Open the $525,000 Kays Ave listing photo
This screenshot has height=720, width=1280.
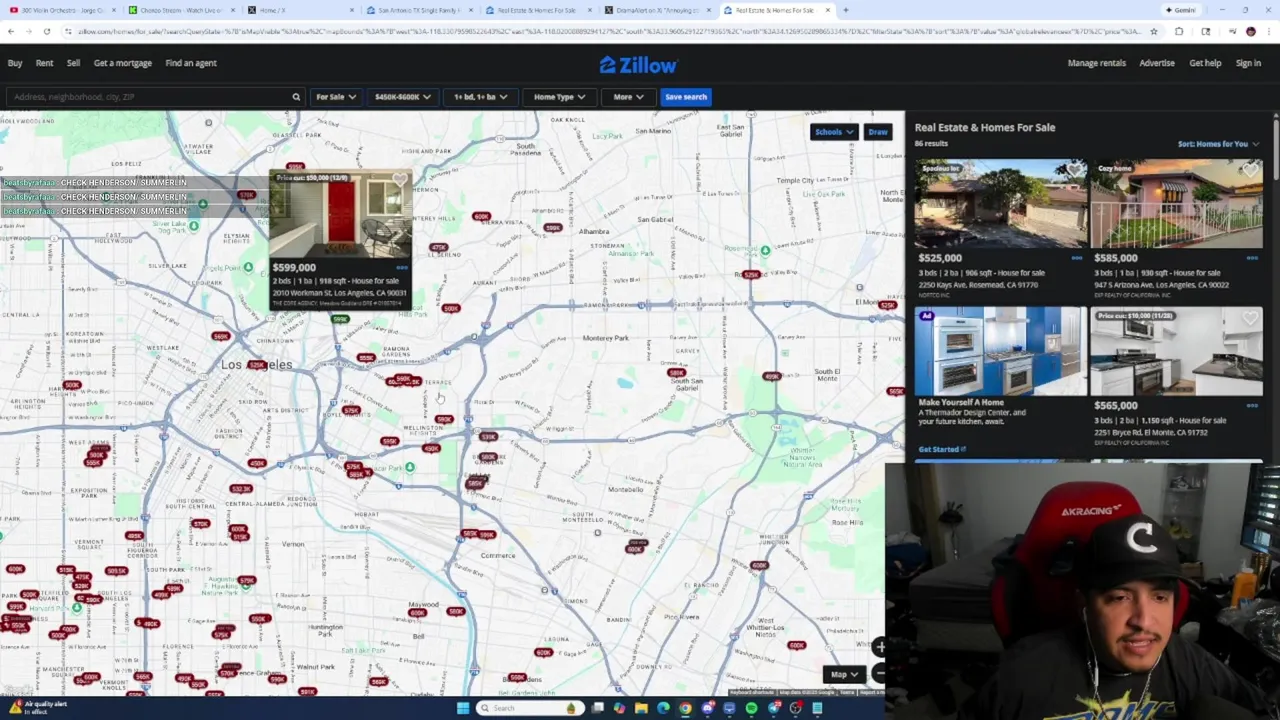(1001, 204)
